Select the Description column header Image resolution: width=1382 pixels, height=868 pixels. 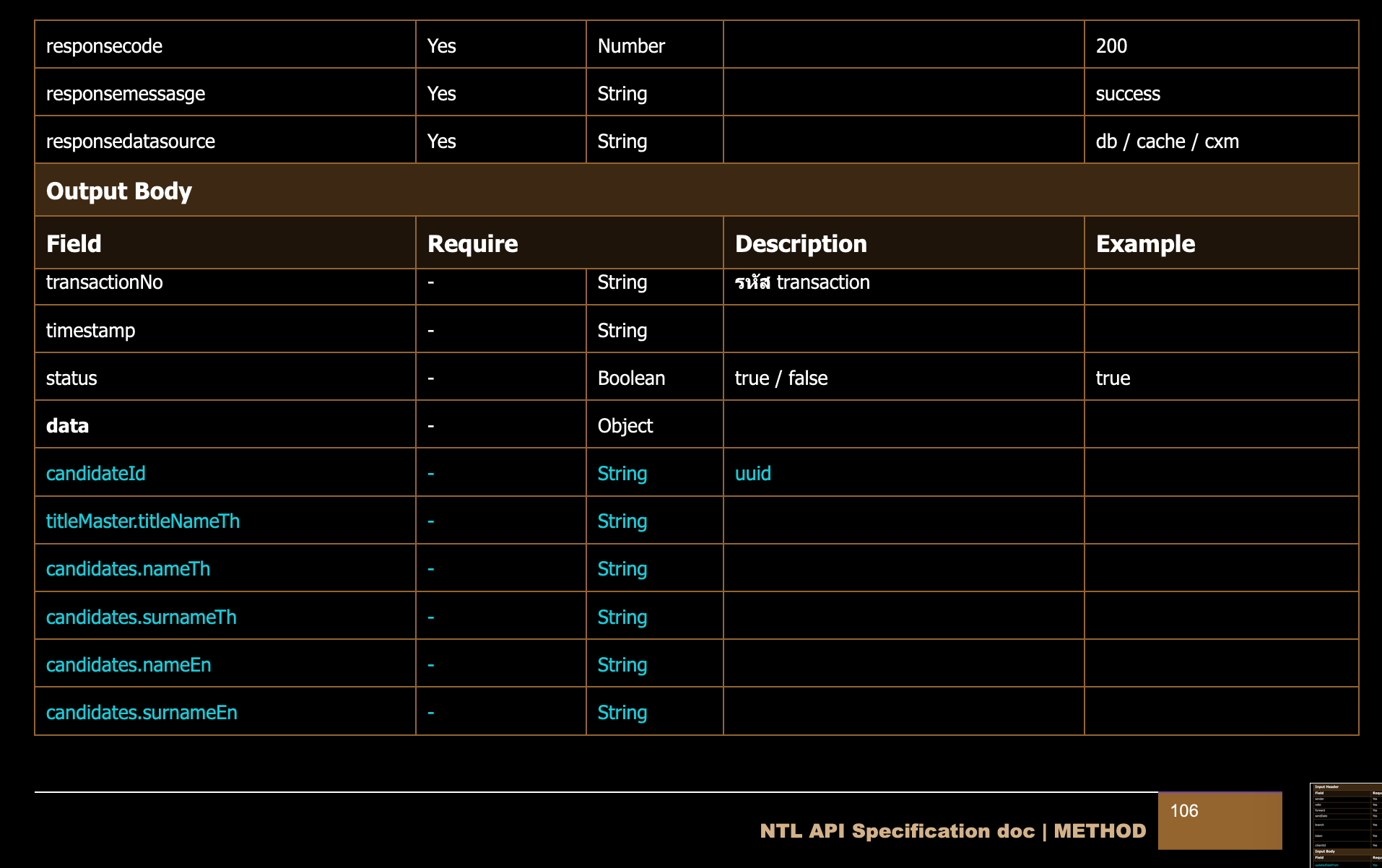pyautogui.click(x=800, y=244)
